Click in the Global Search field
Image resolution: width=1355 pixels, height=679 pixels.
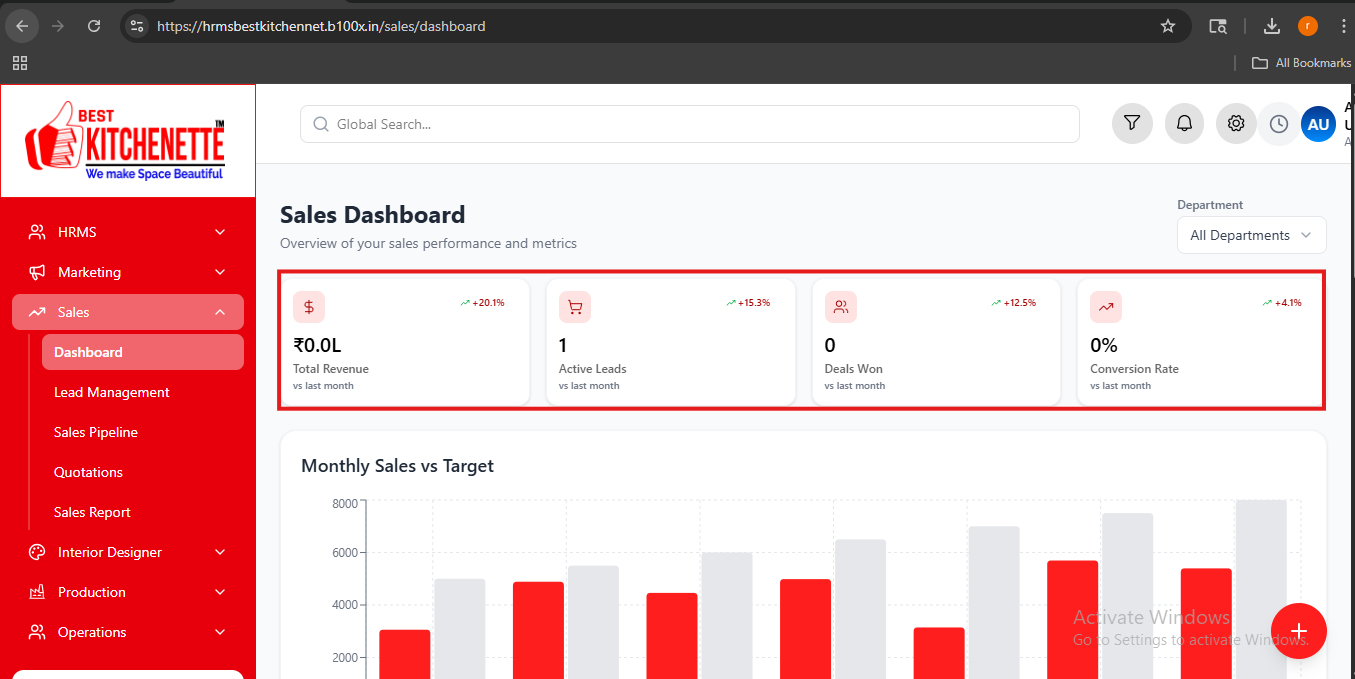pyautogui.click(x=690, y=124)
